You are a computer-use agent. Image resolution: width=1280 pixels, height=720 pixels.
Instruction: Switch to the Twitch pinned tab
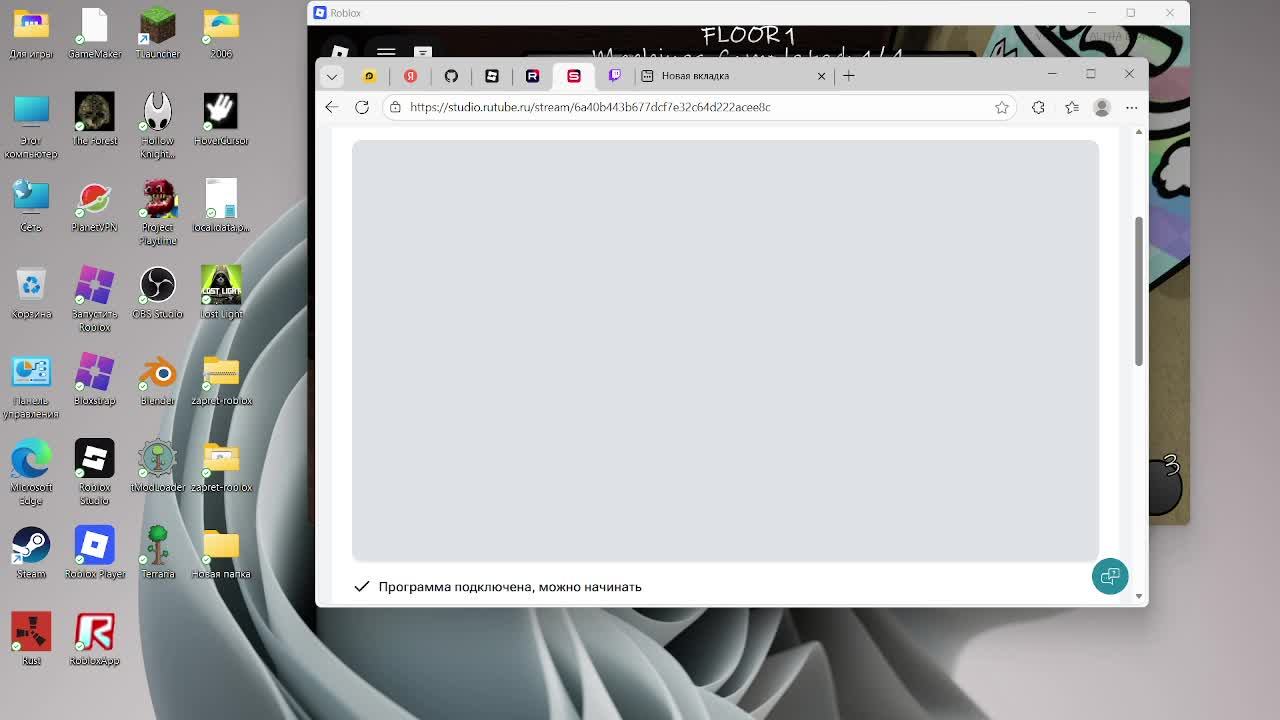[x=614, y=76]
